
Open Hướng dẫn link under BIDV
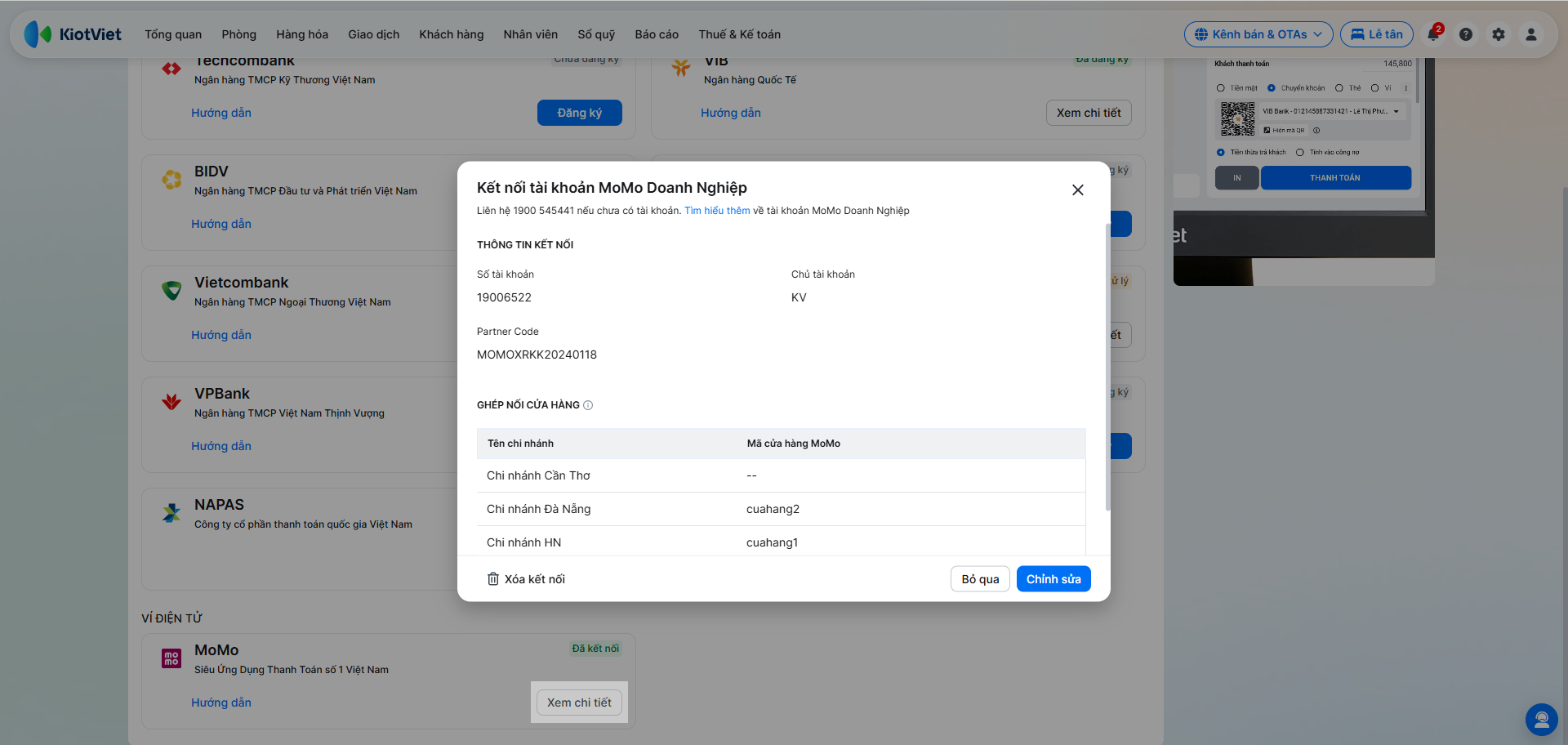pos(221,224)
